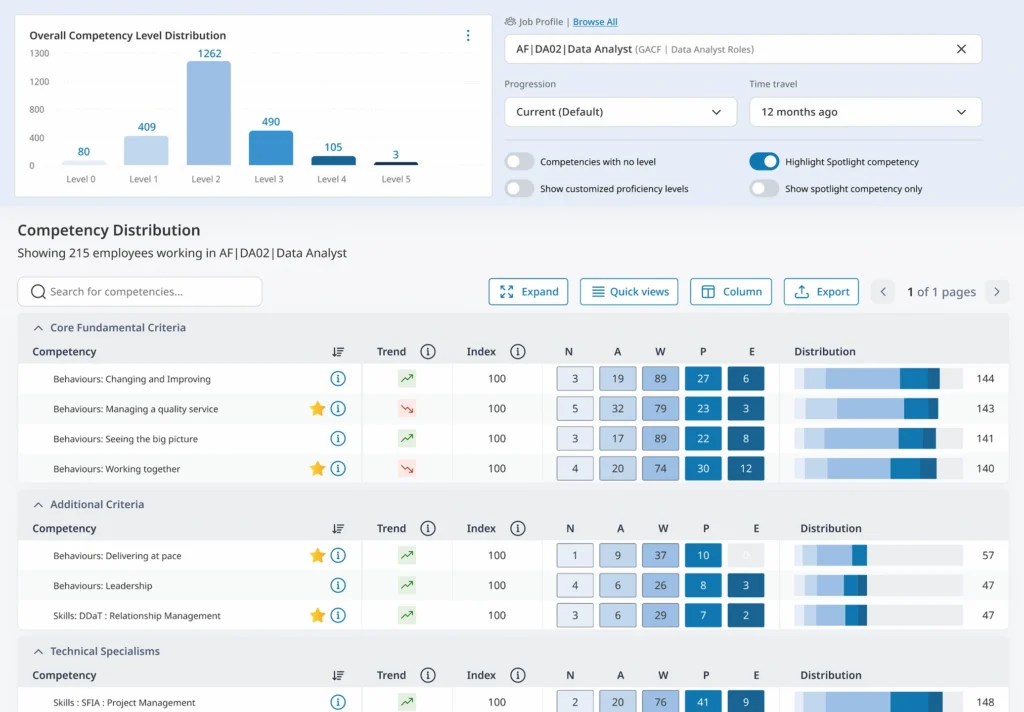The width and height of the screenshot is (1024, 712).
Task: Click the Level 1 bar showing 409
Action: [146, 151]
